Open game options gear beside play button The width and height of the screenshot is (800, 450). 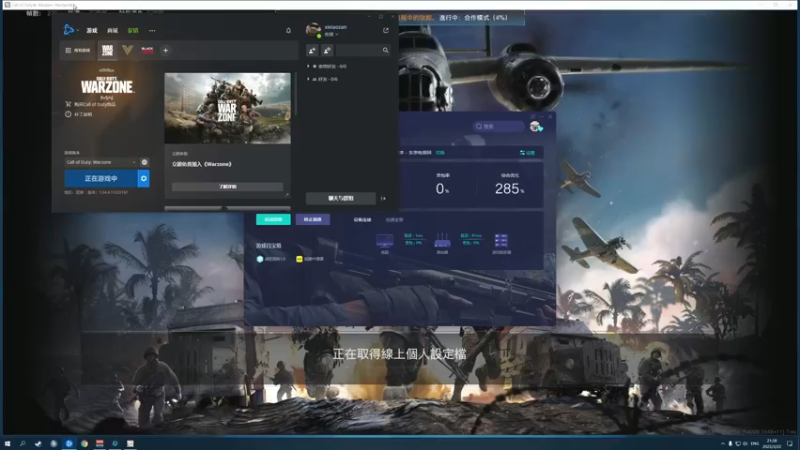click(x=144, y=179)
